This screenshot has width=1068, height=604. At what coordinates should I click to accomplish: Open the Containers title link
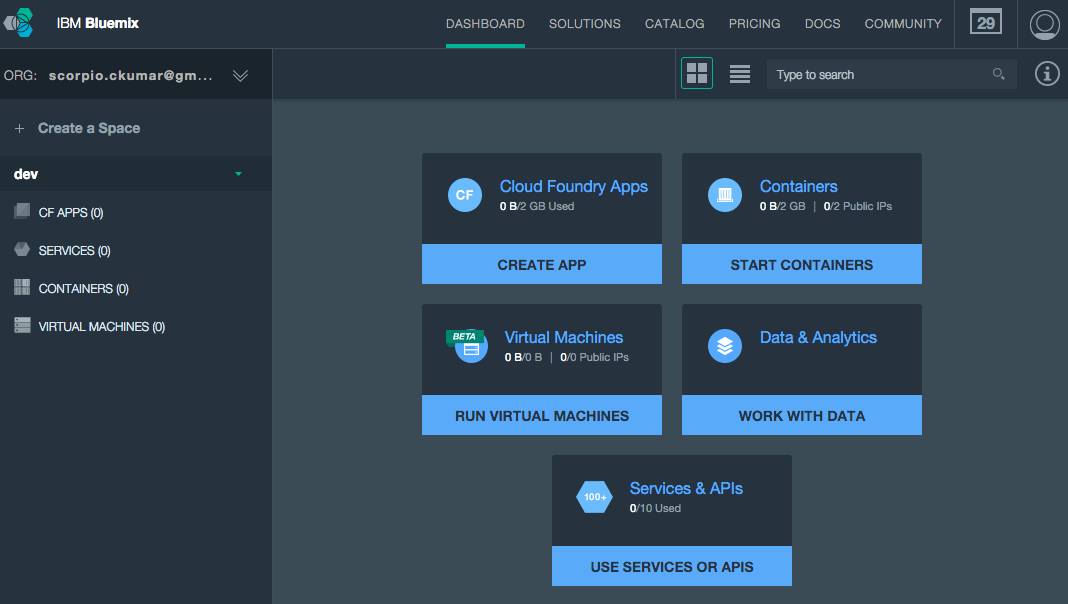tap(798, 187)
